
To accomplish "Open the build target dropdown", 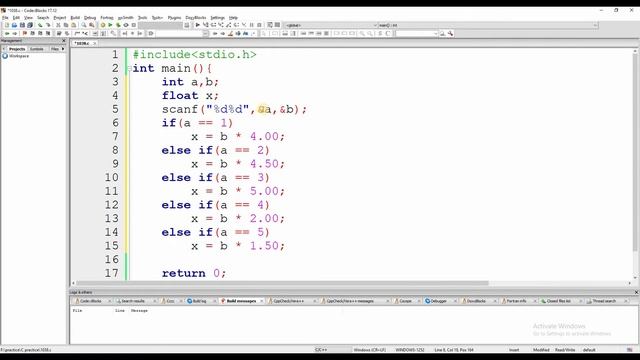I will pos(160,25).
